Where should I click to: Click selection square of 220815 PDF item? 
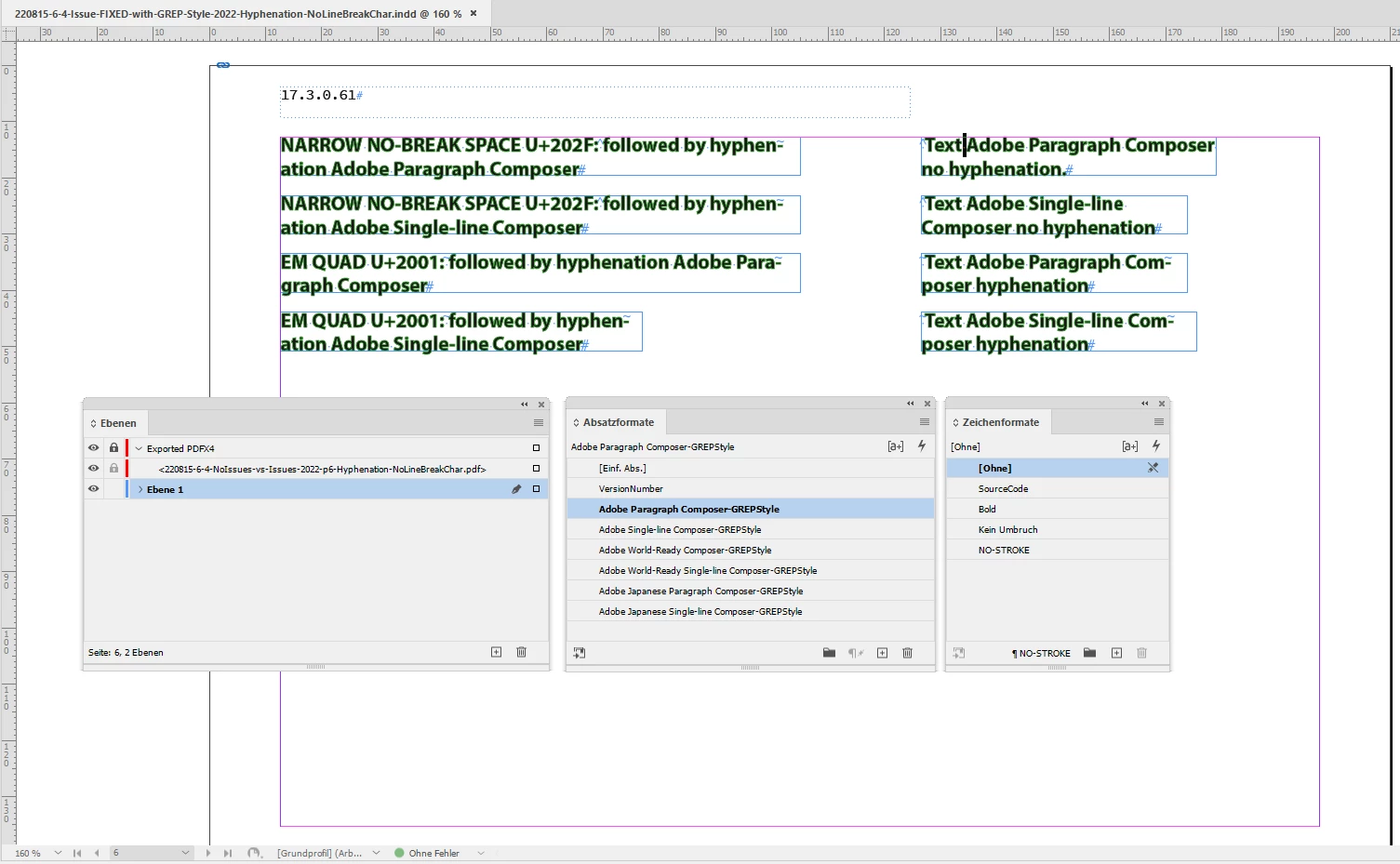coord(536,469)
